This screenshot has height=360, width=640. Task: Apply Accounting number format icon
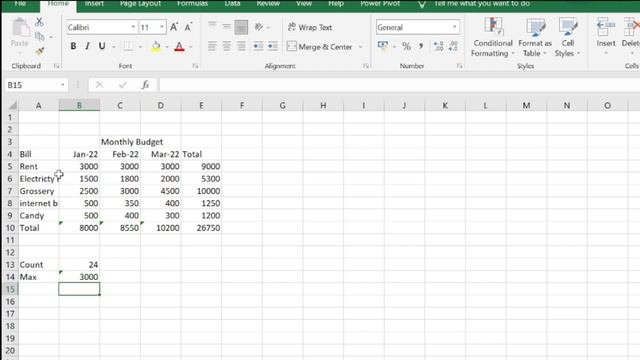[383, 46]
